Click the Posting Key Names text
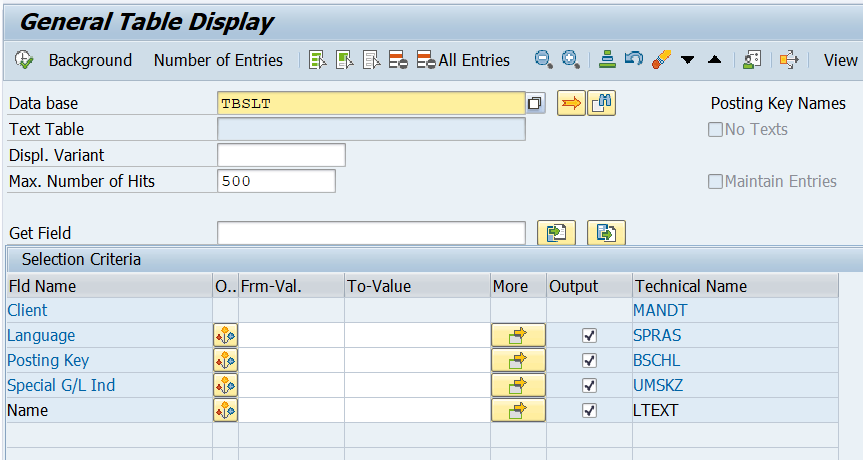The height and width of the screenshot is (460, 863). coord(778,103)
